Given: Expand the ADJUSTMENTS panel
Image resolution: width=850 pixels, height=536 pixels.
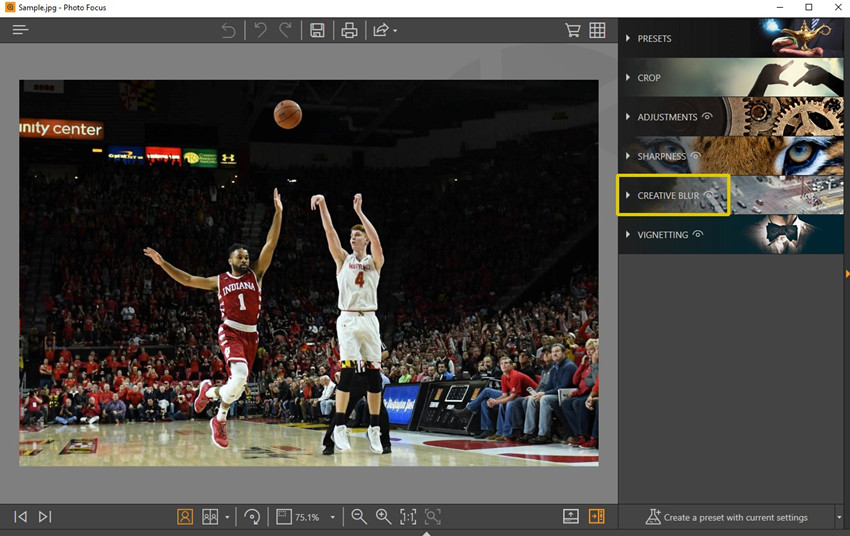Looking at the screenshot, I should tap(731, 117).
